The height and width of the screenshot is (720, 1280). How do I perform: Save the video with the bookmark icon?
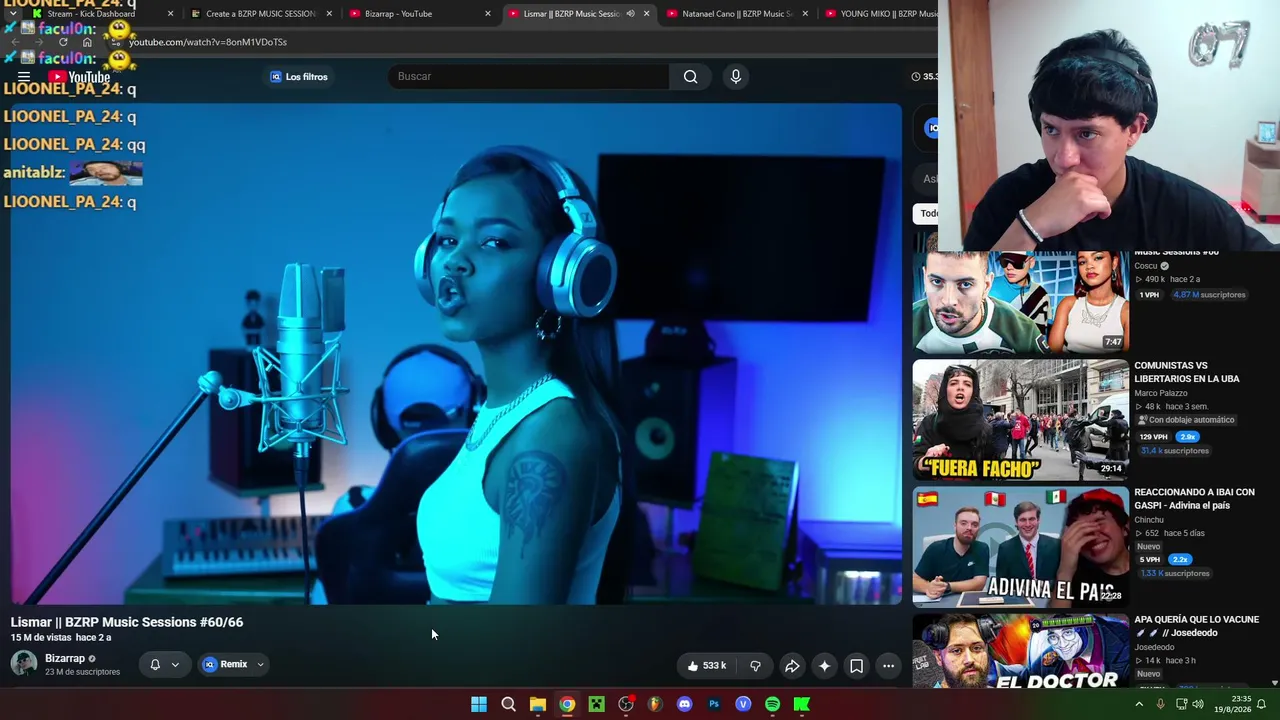[x=856, y=666]
